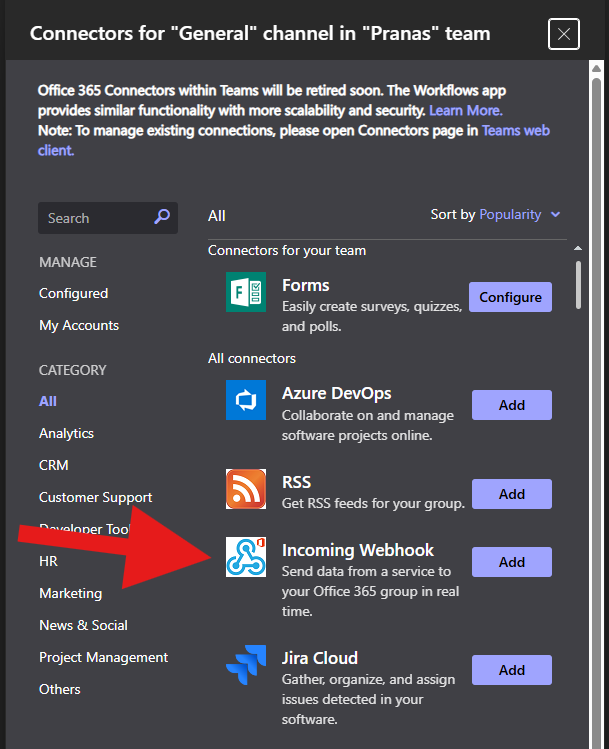Image resolution: width=609 pixels, height=749 pixels.
Task: Click the Forms connector icon
Action: (246, 292)
